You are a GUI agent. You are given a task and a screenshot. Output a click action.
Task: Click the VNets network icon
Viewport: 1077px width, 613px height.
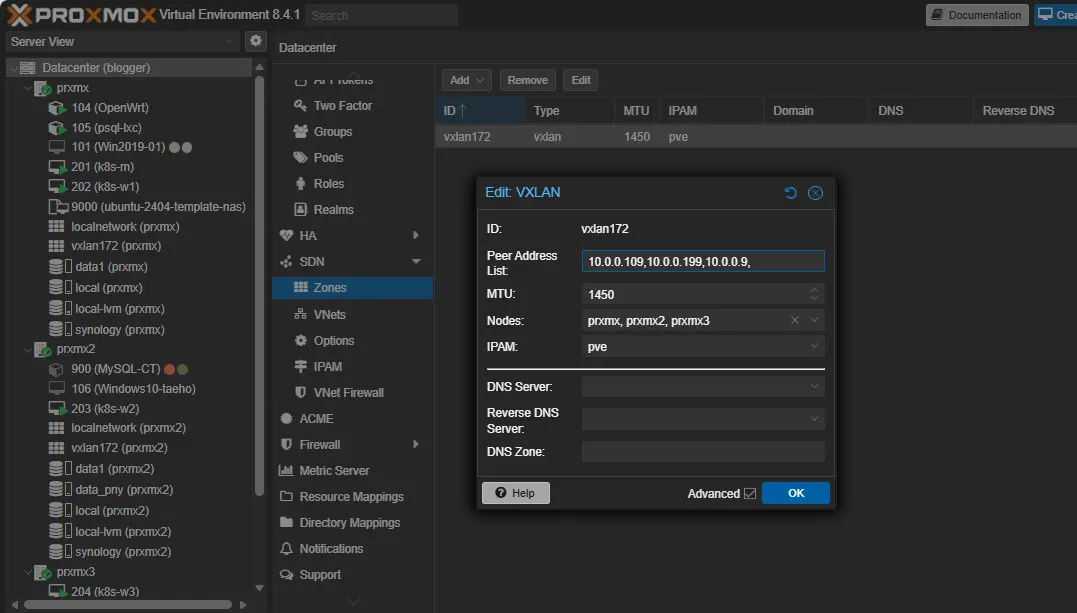click(300, 314)
